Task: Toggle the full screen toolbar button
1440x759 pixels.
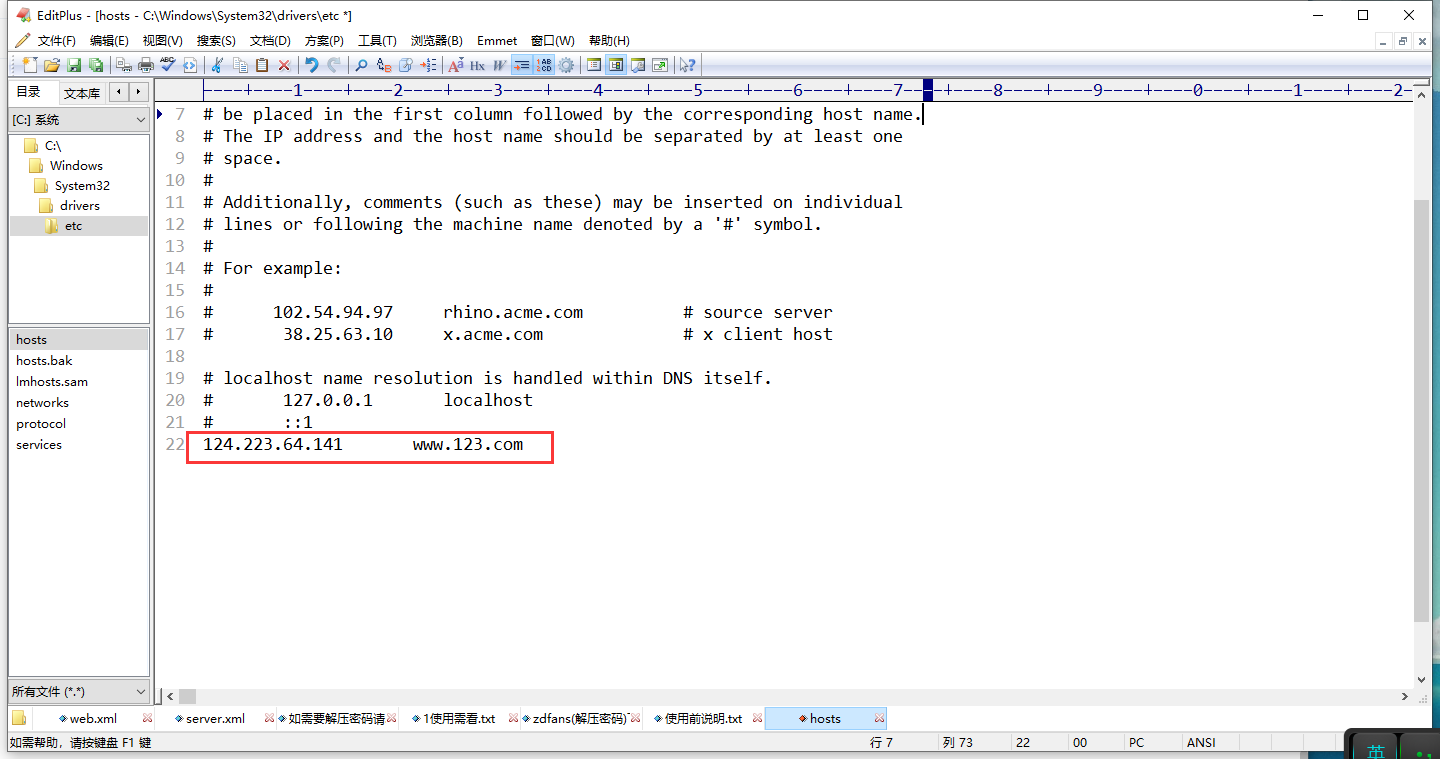Action: click(x=660, y=65)
